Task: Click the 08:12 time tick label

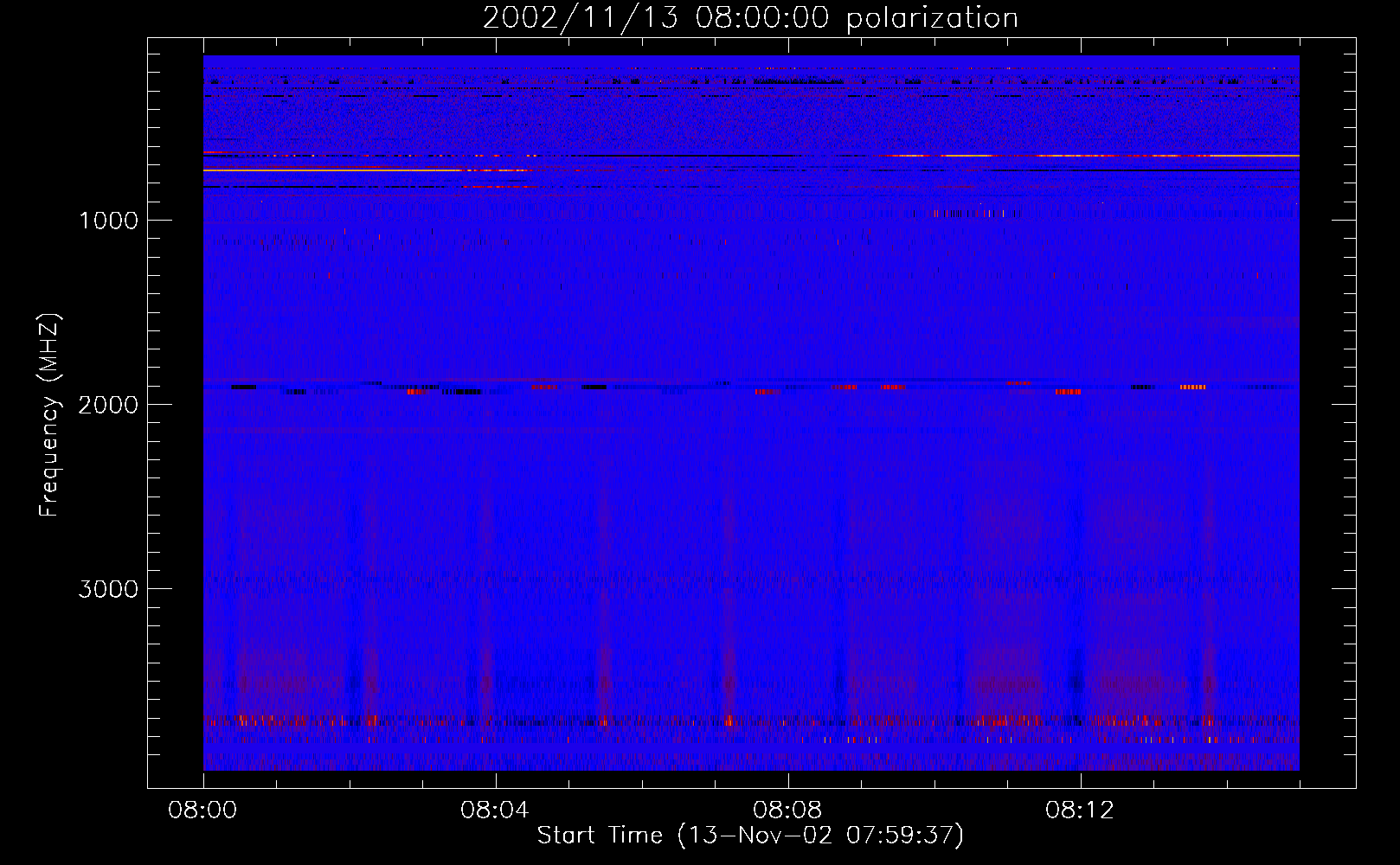Action: (x=1080, y=811)
